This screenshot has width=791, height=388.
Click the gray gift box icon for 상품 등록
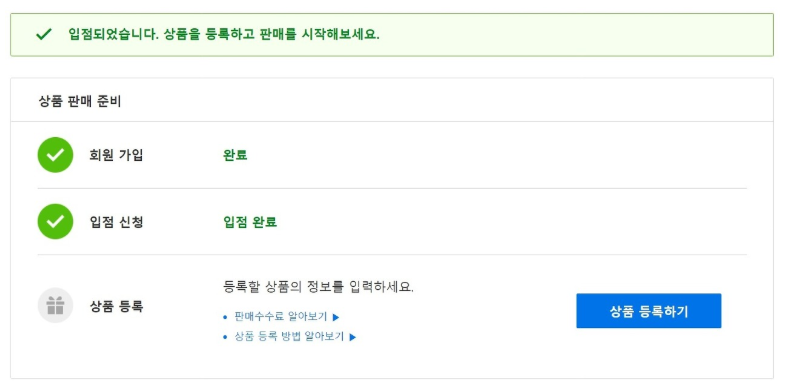point(55,305)
